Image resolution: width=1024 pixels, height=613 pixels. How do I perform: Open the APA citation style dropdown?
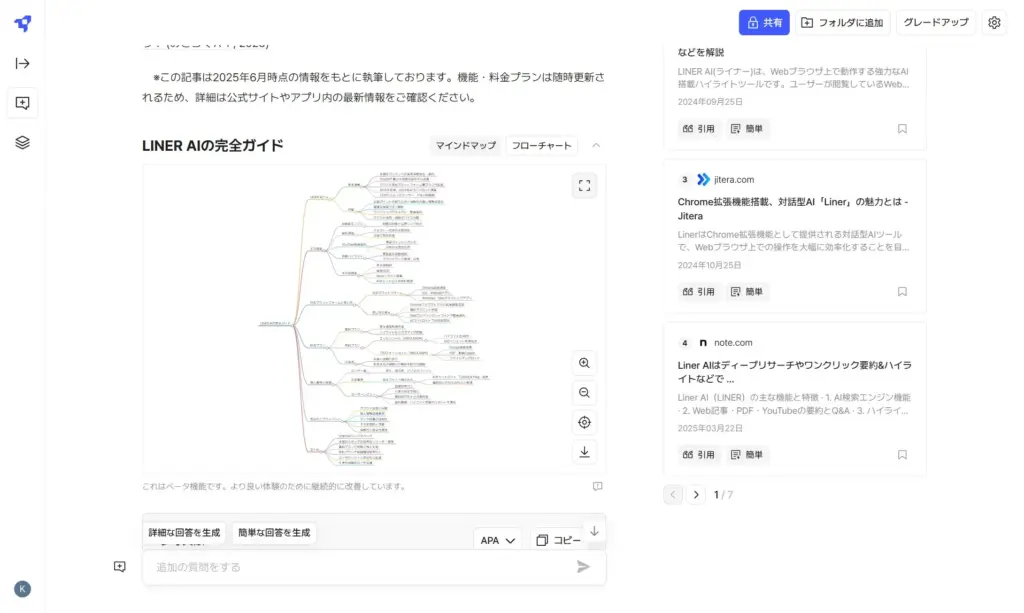click(498, 541)
